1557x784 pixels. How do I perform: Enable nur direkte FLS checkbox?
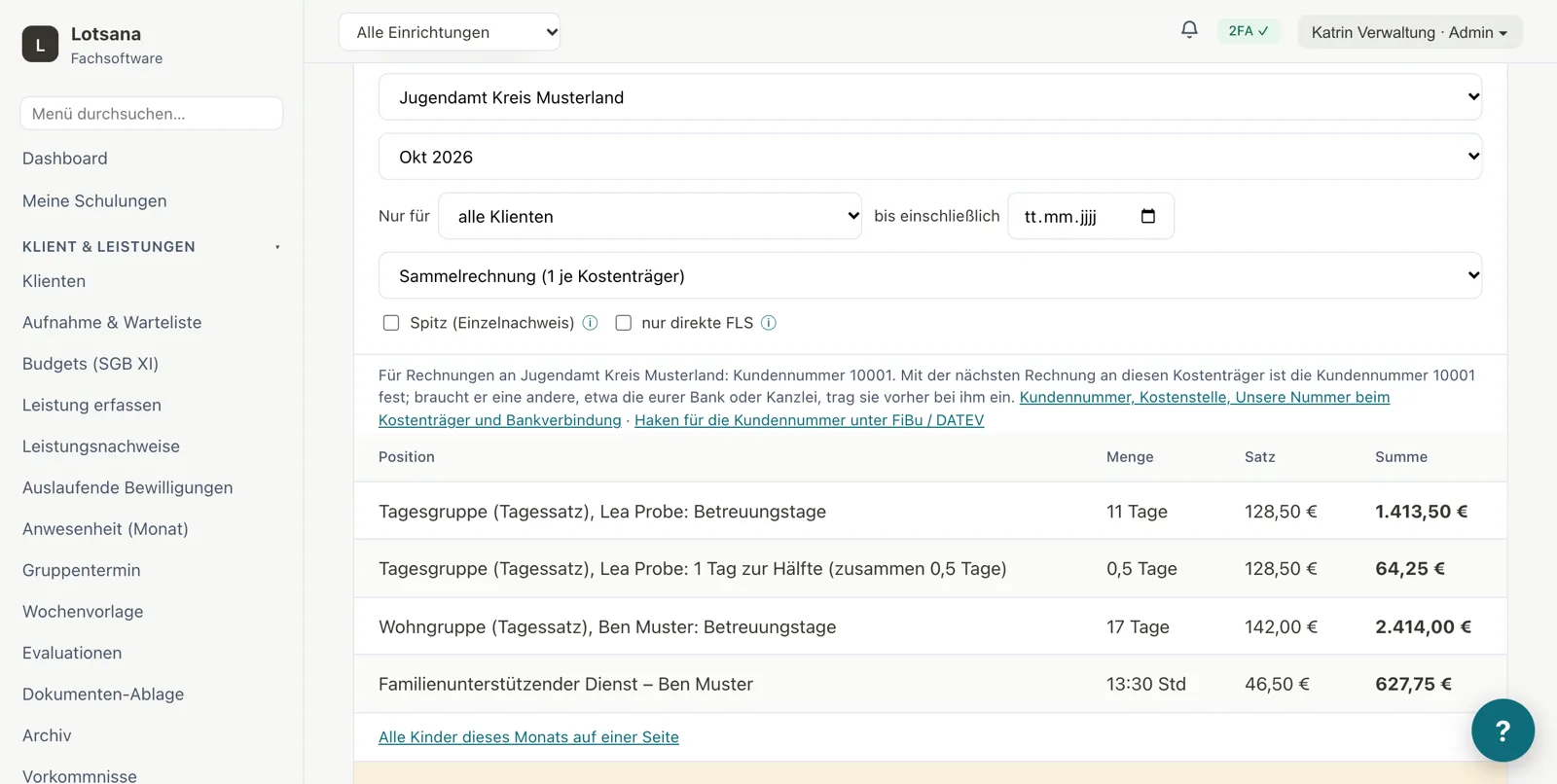click(624, 323)
